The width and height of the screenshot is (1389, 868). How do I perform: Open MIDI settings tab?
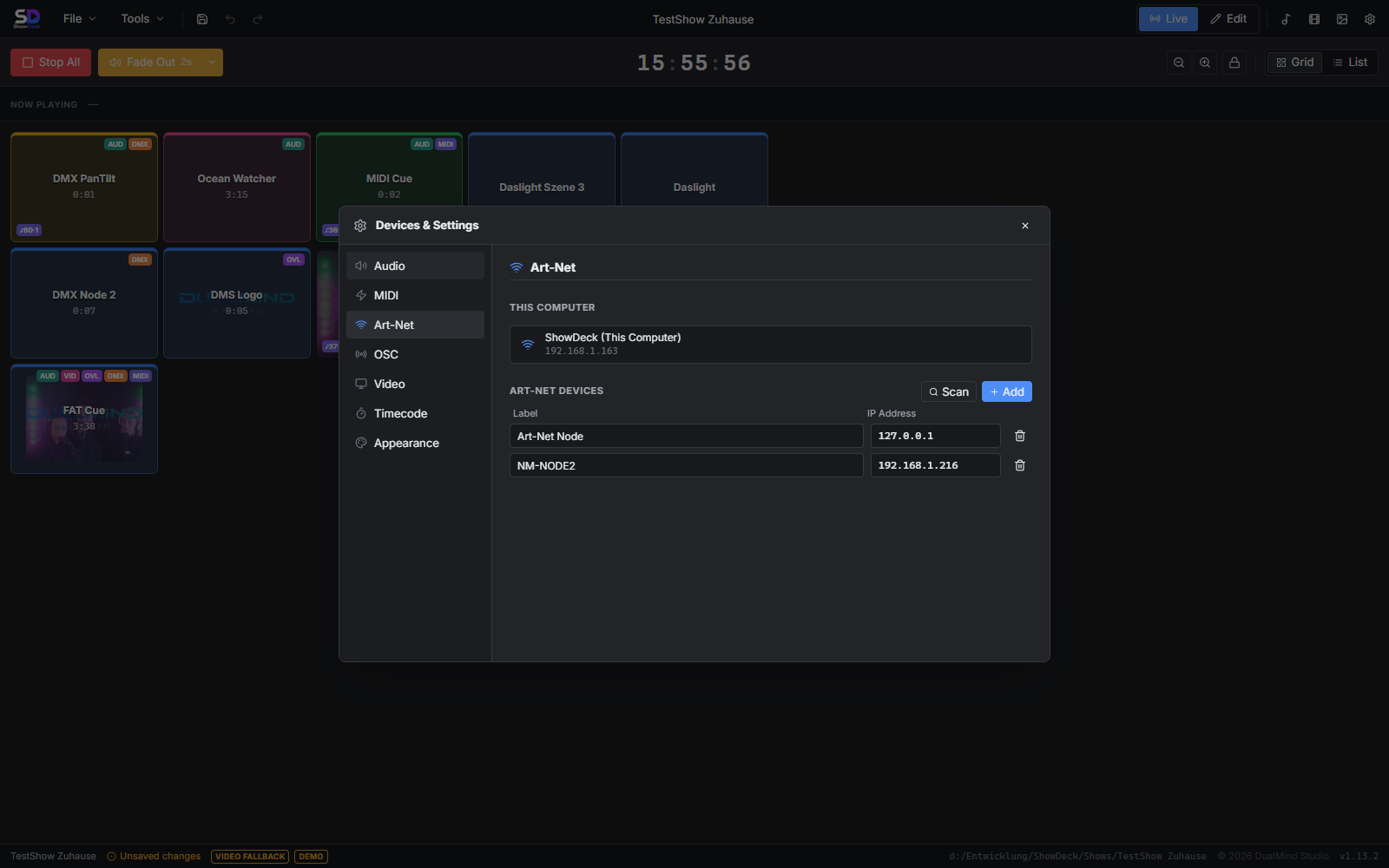click(x=415, y=295)
